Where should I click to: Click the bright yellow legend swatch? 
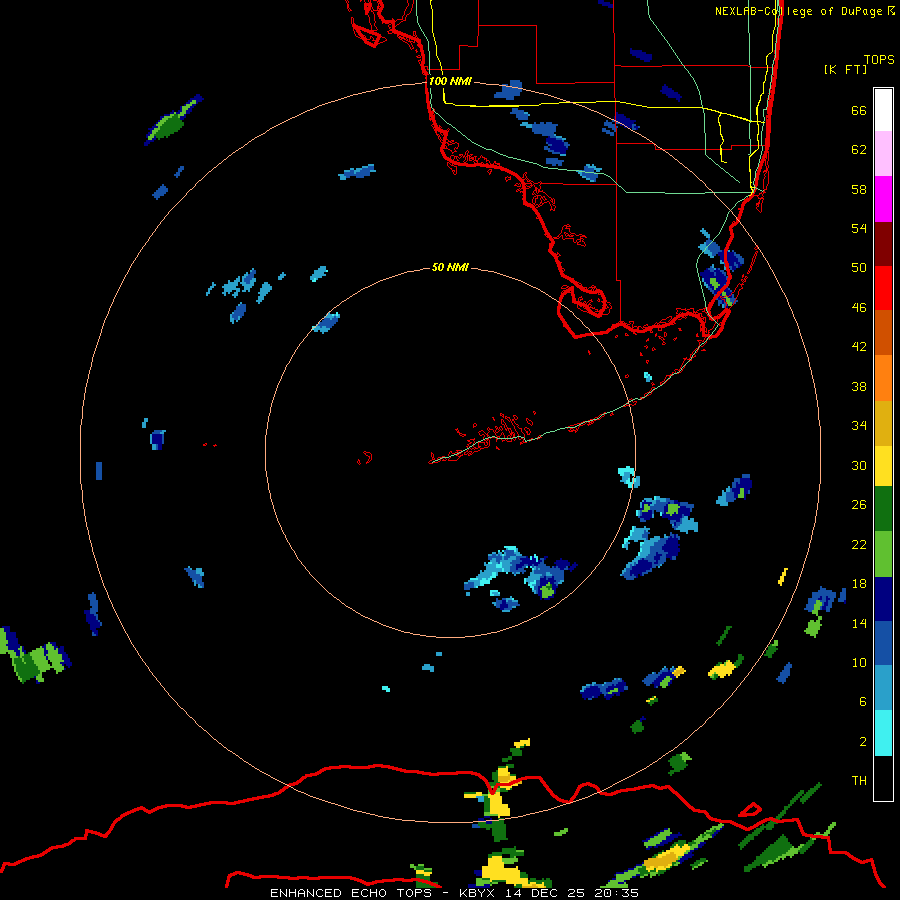coord(883,466)
